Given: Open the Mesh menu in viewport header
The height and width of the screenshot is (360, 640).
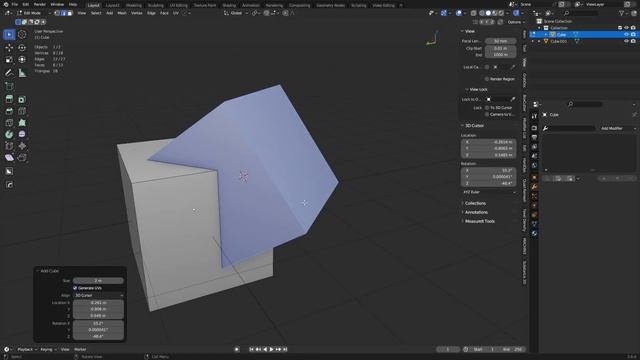Looking at the screenshot, I should coord(122,13).
